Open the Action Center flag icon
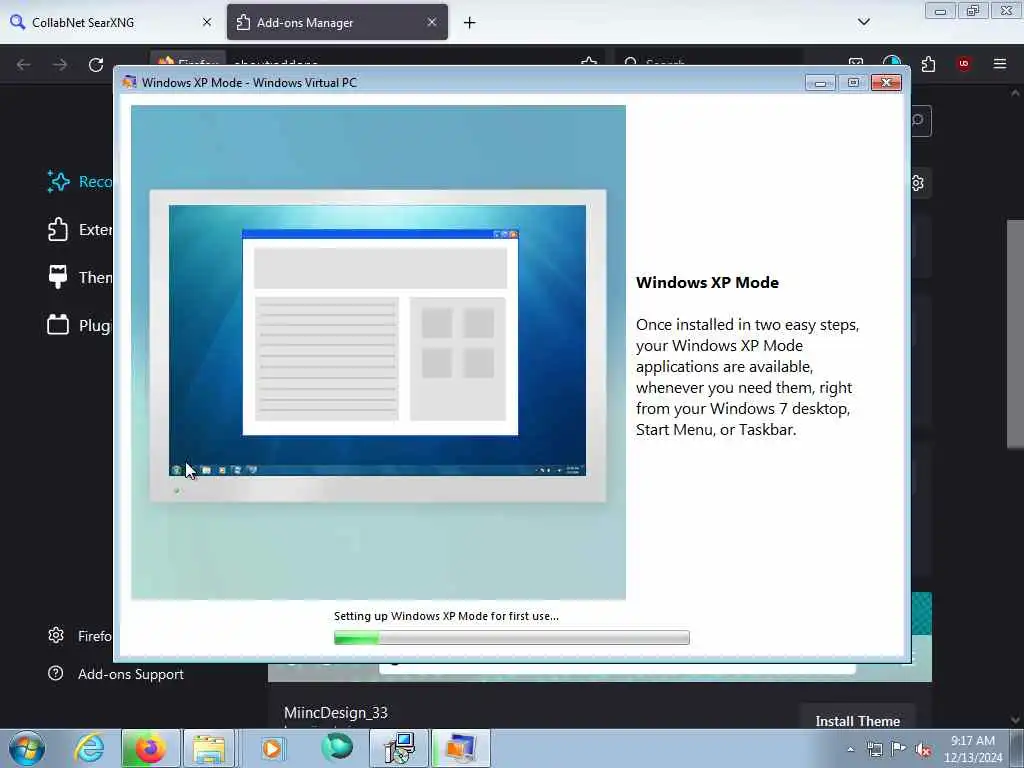1024x768 pixels. click(x=899, y=749)
